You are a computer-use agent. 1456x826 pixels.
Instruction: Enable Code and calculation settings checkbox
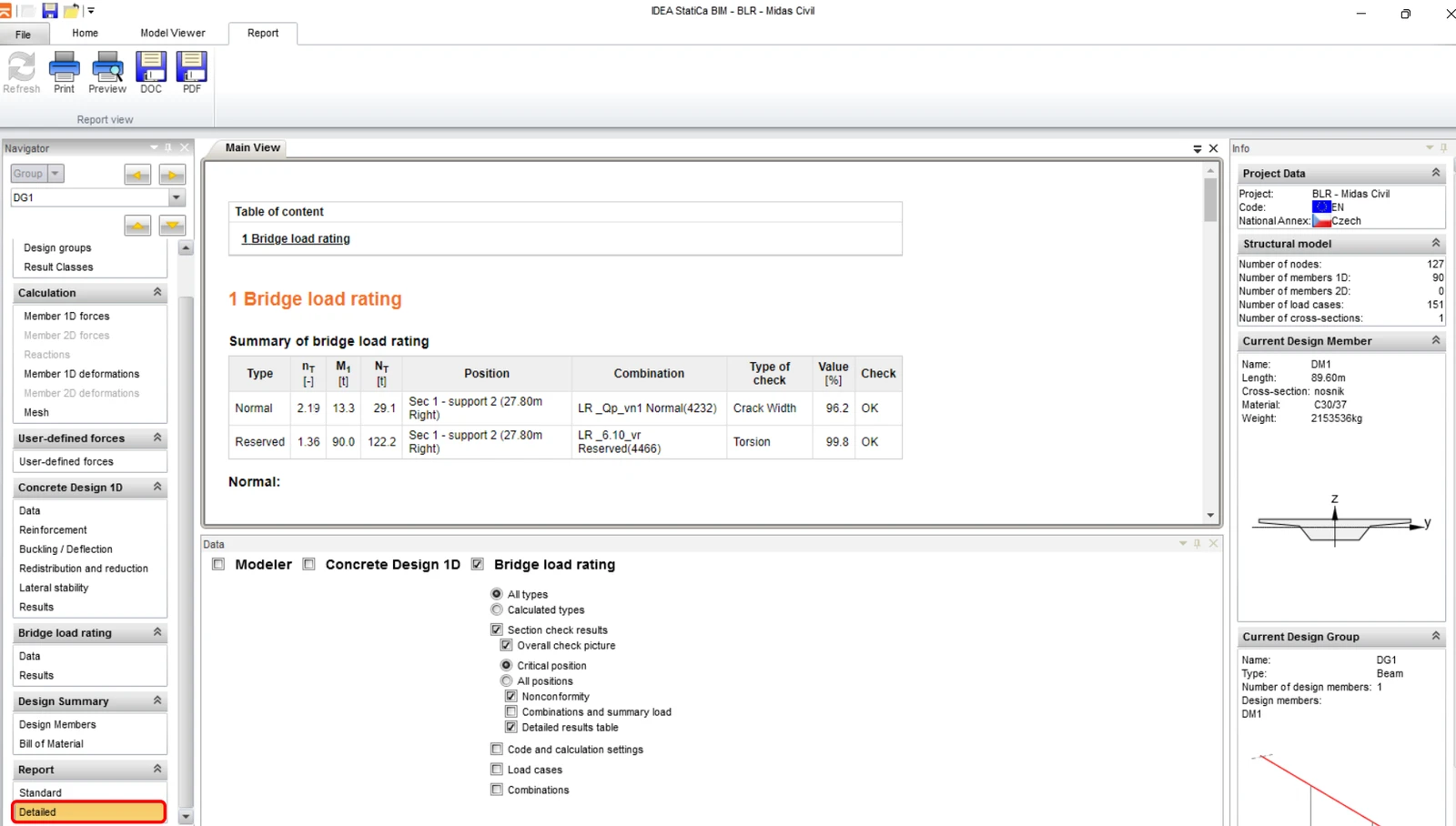click(497, 750)
